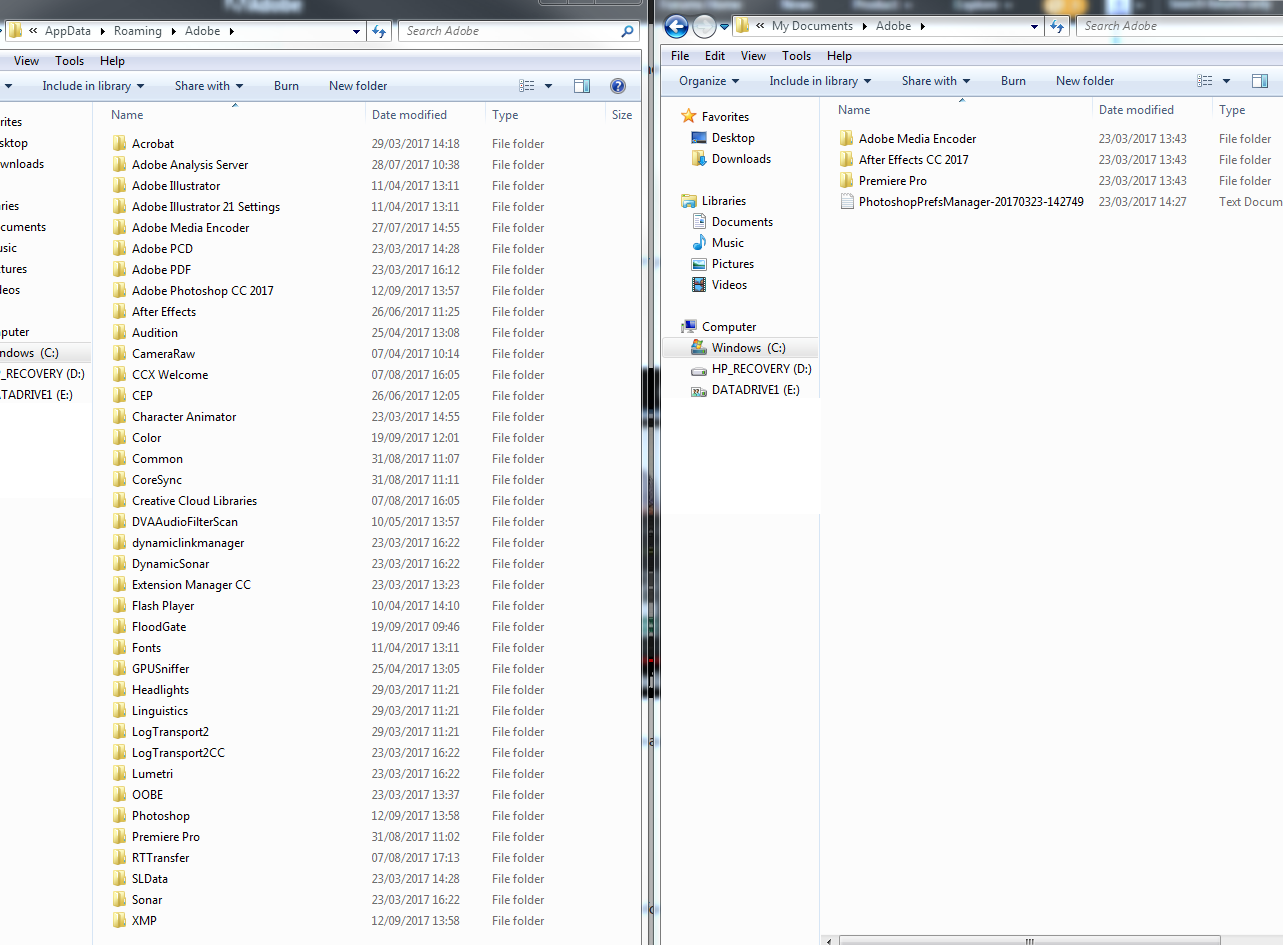Click Computer icon in right navigation pane
Viewport: 1283px width, 945px height.
(x=688, y=327)
